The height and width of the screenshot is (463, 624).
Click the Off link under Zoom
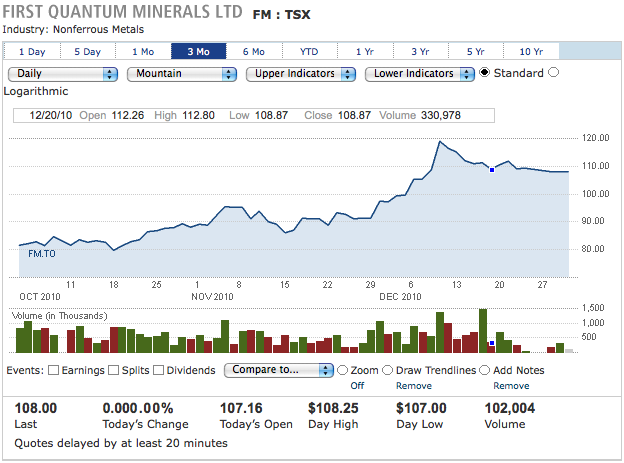(x=357, y=386)
